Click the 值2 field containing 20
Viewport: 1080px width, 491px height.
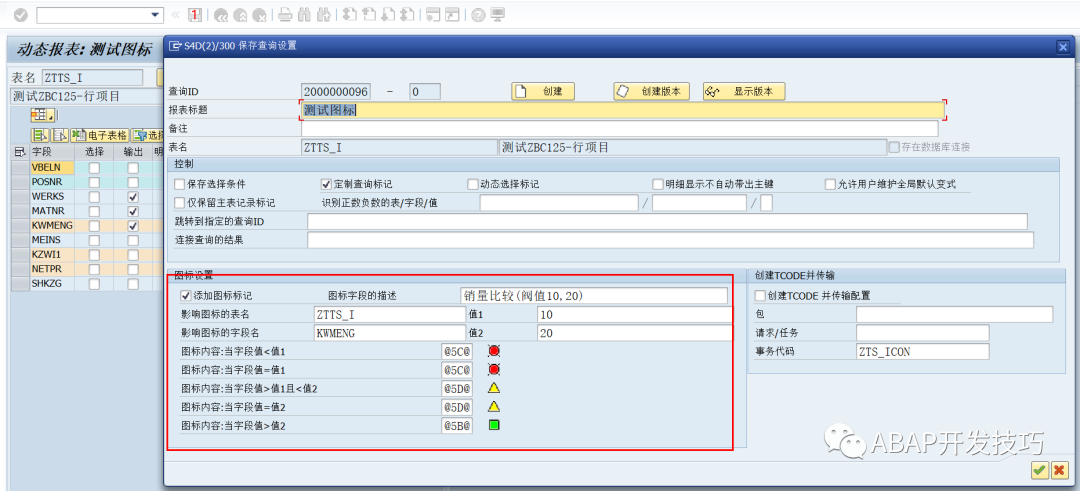pyautogui.click(x=634, y=333)
